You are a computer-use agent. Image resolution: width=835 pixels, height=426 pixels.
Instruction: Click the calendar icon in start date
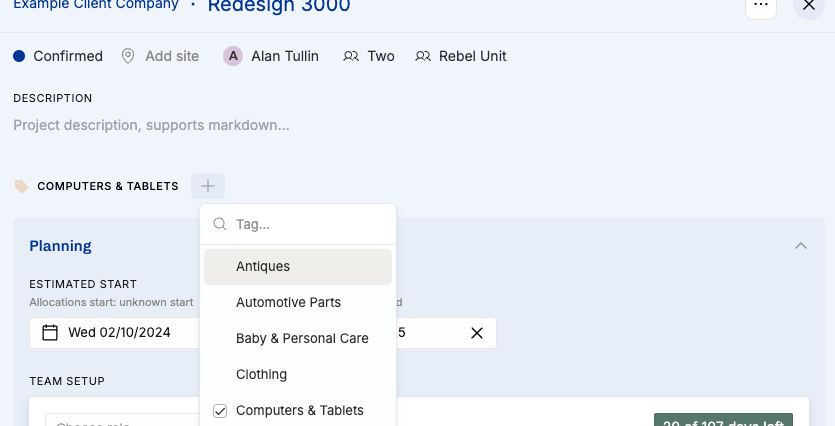(x=50, y=332)
